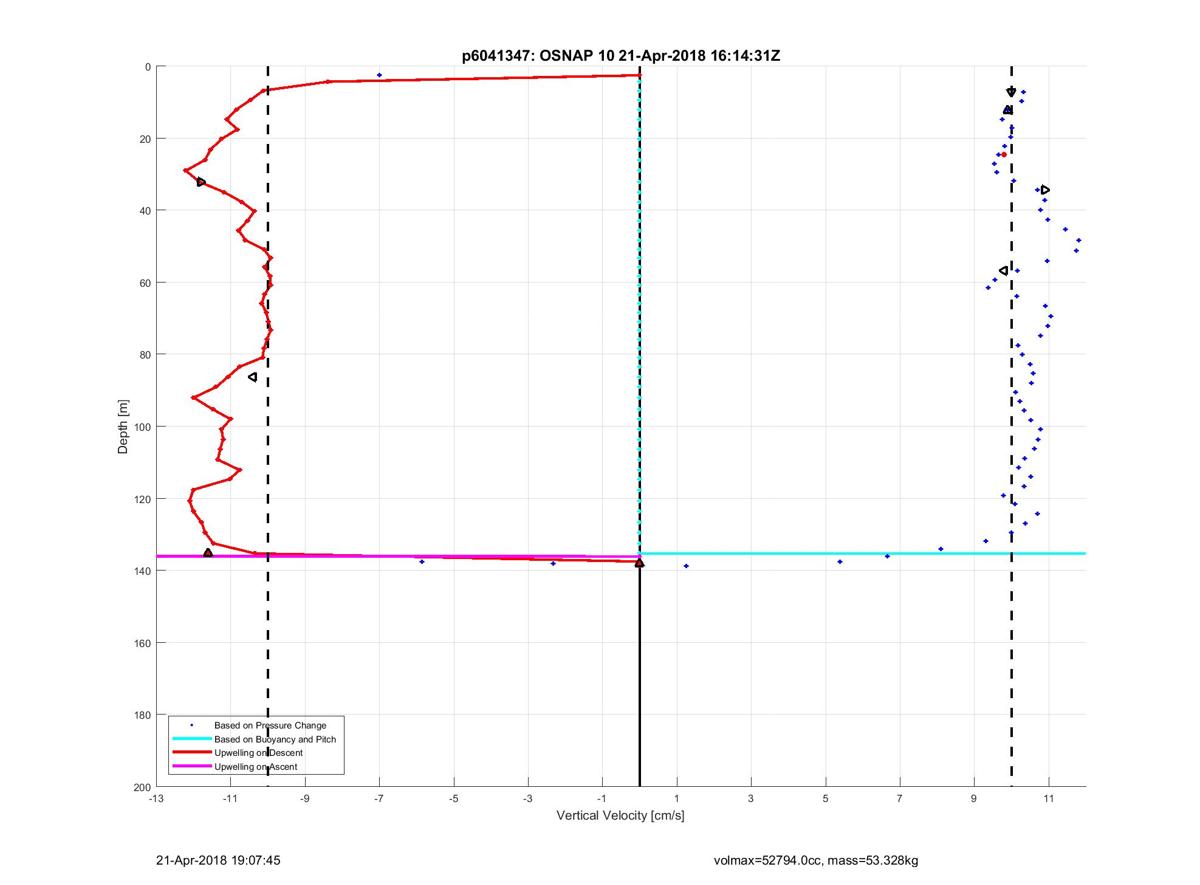Click the upward triangle marker at the bottom of the red curve
This screenshot has width=1200, height=885.
tap(208, 553)
